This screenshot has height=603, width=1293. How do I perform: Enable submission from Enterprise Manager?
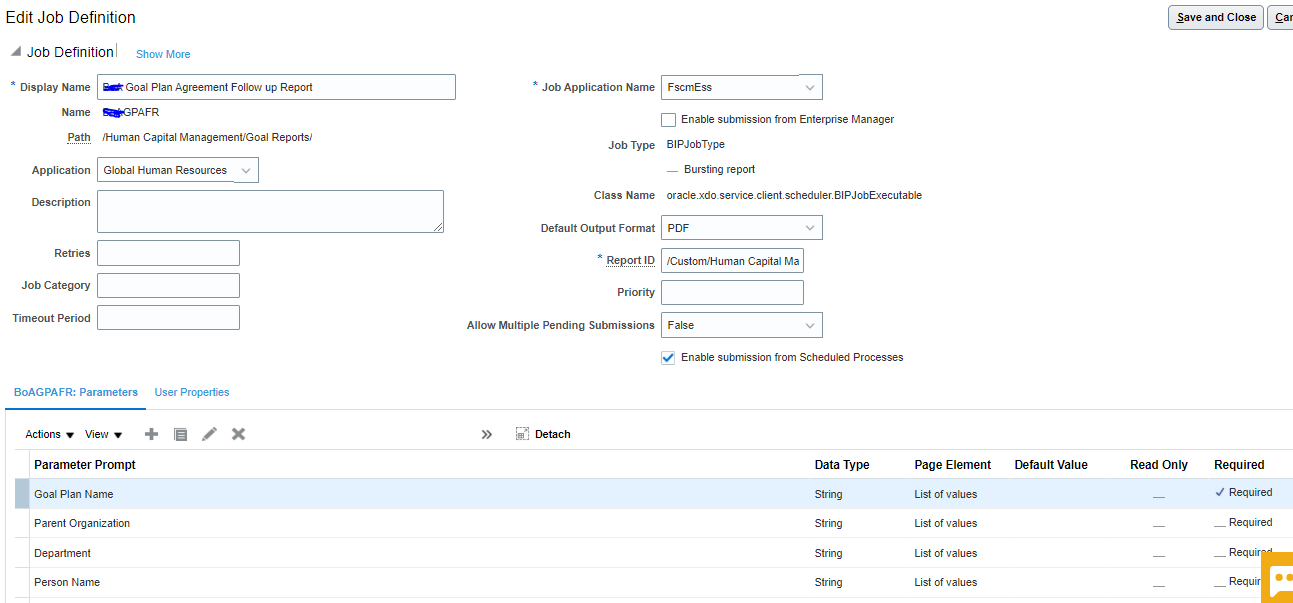[x=668, y=119]
